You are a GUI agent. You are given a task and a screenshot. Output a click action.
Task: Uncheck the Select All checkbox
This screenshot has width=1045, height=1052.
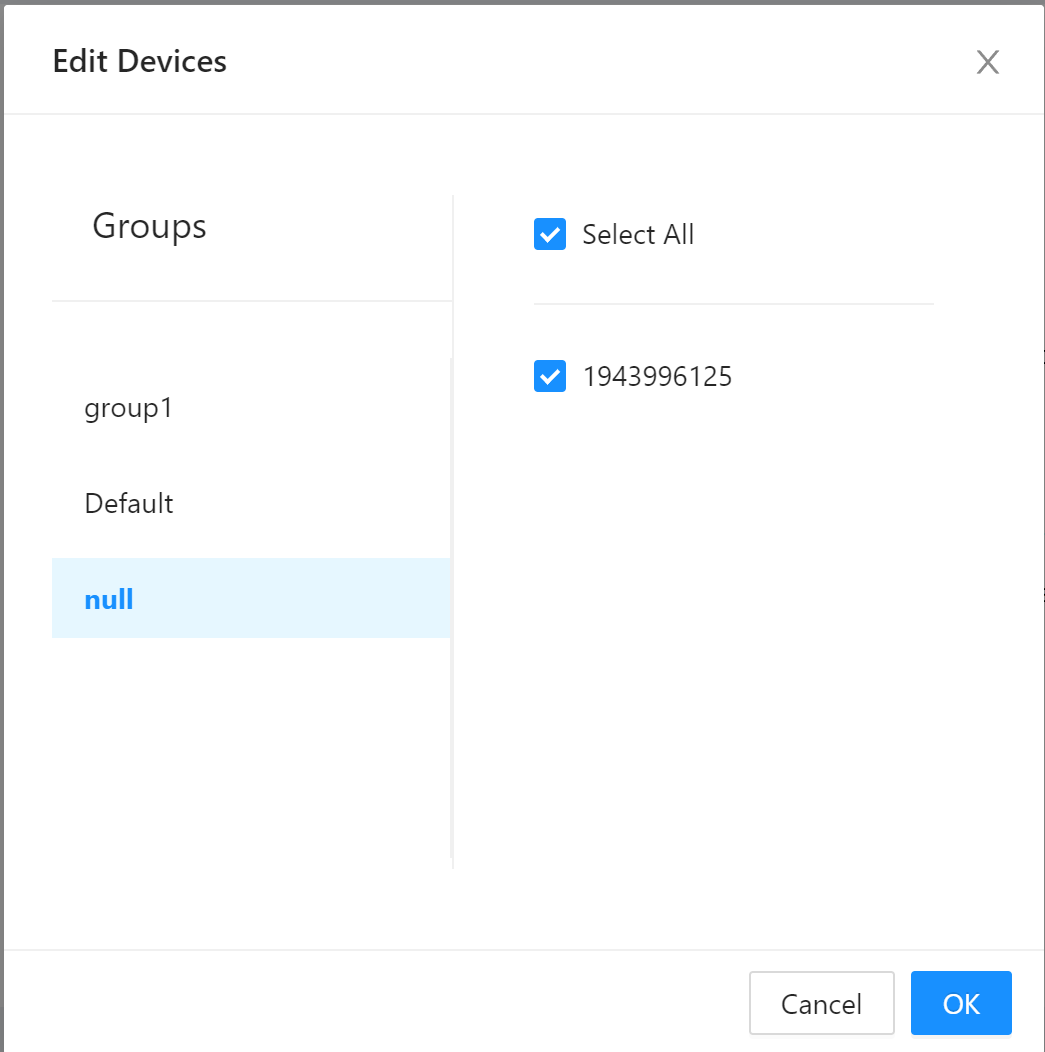point(550,234)
